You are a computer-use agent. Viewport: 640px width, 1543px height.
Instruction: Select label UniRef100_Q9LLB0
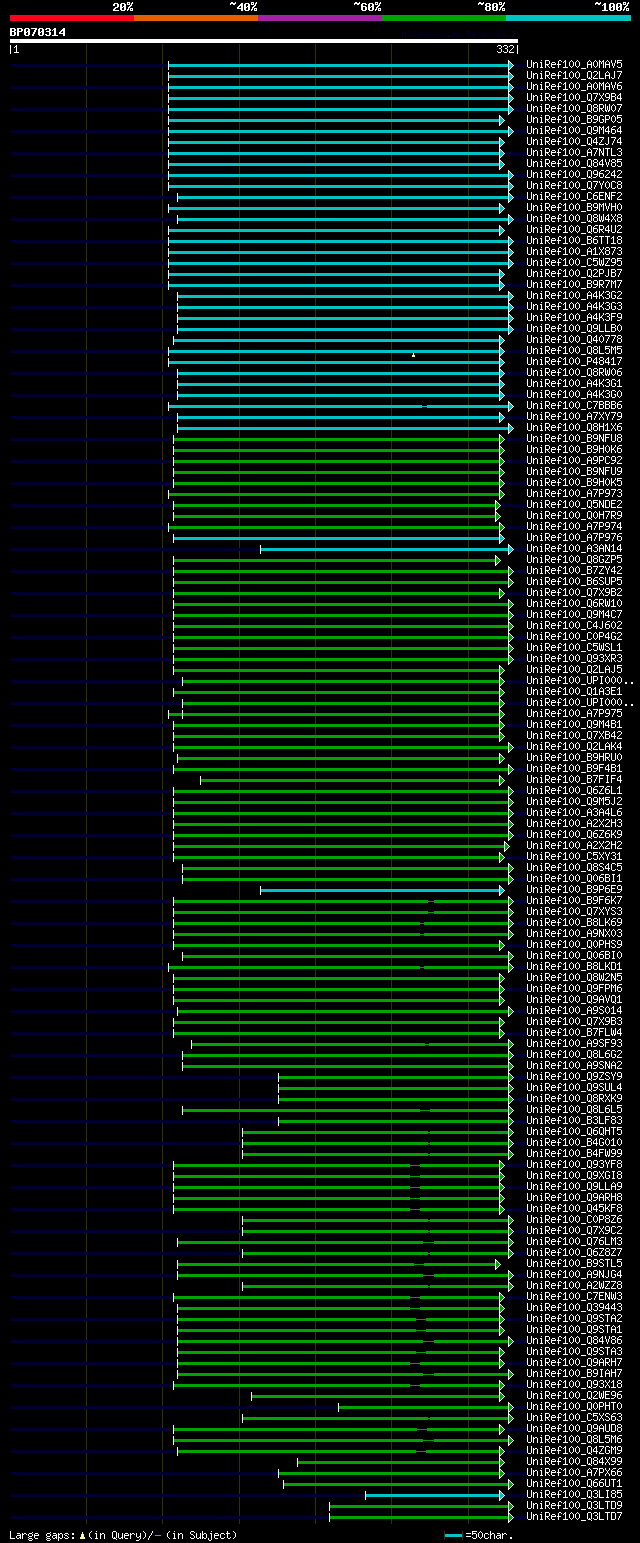click(x=574, y=328)
